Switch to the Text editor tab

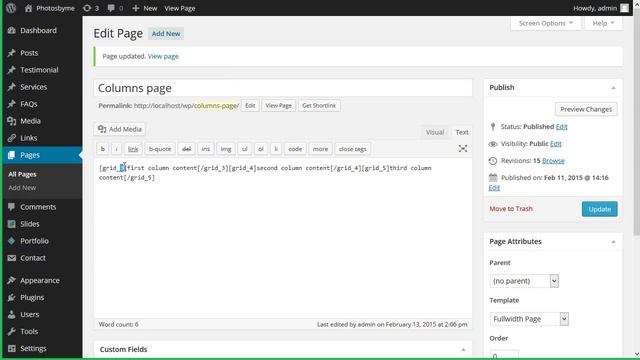coord(462,132)
